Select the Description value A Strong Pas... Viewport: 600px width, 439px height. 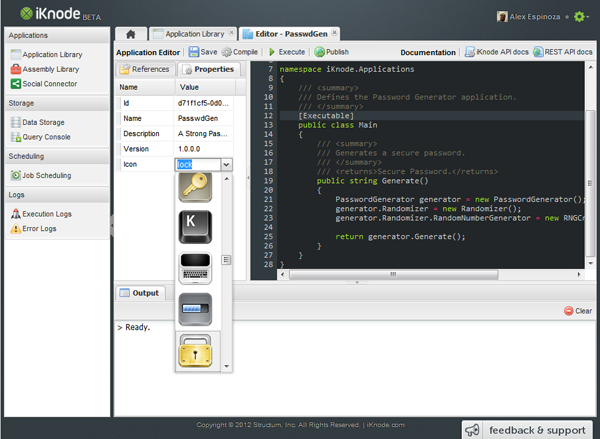204,134
